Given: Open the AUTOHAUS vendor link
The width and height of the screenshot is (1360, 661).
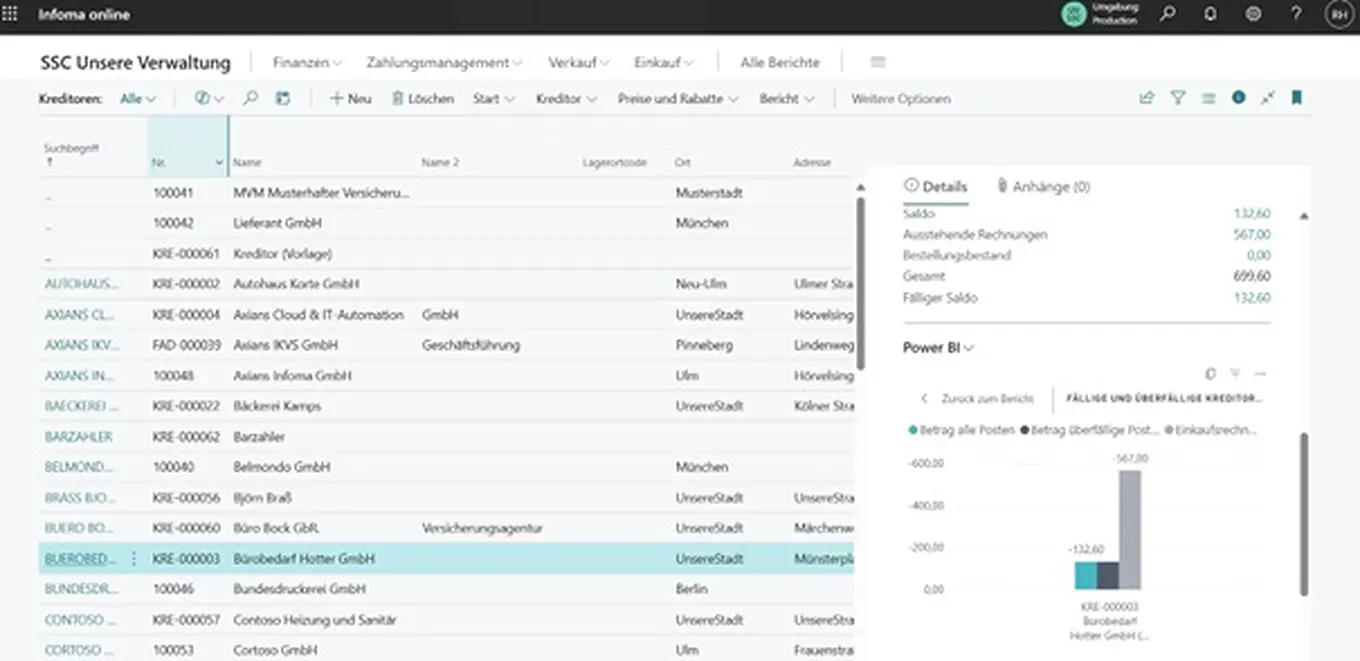Looking at the screenshot, I should click(81, 284).
